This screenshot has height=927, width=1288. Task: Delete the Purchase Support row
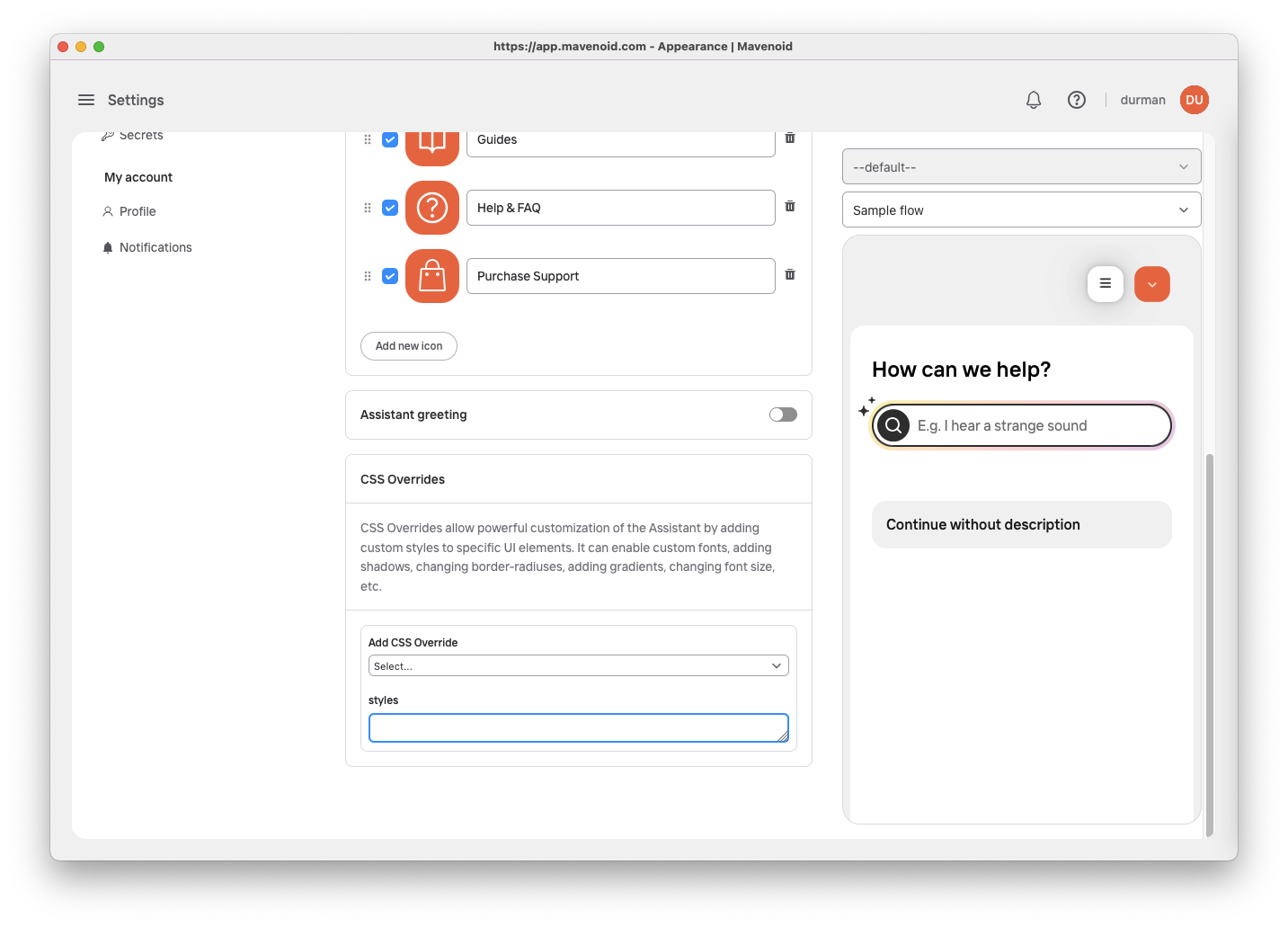(x=790, y=274)
